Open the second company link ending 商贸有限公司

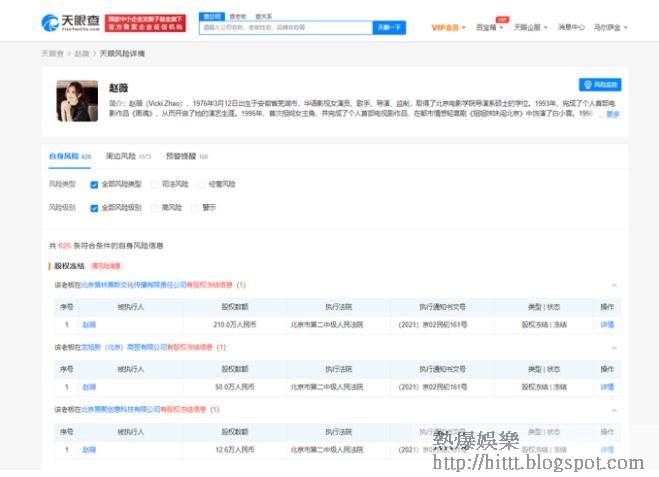[124, 348]
